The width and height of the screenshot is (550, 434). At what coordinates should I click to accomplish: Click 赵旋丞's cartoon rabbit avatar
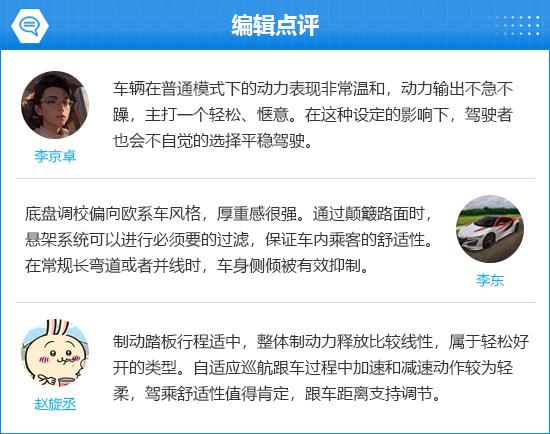pos(55,353)
